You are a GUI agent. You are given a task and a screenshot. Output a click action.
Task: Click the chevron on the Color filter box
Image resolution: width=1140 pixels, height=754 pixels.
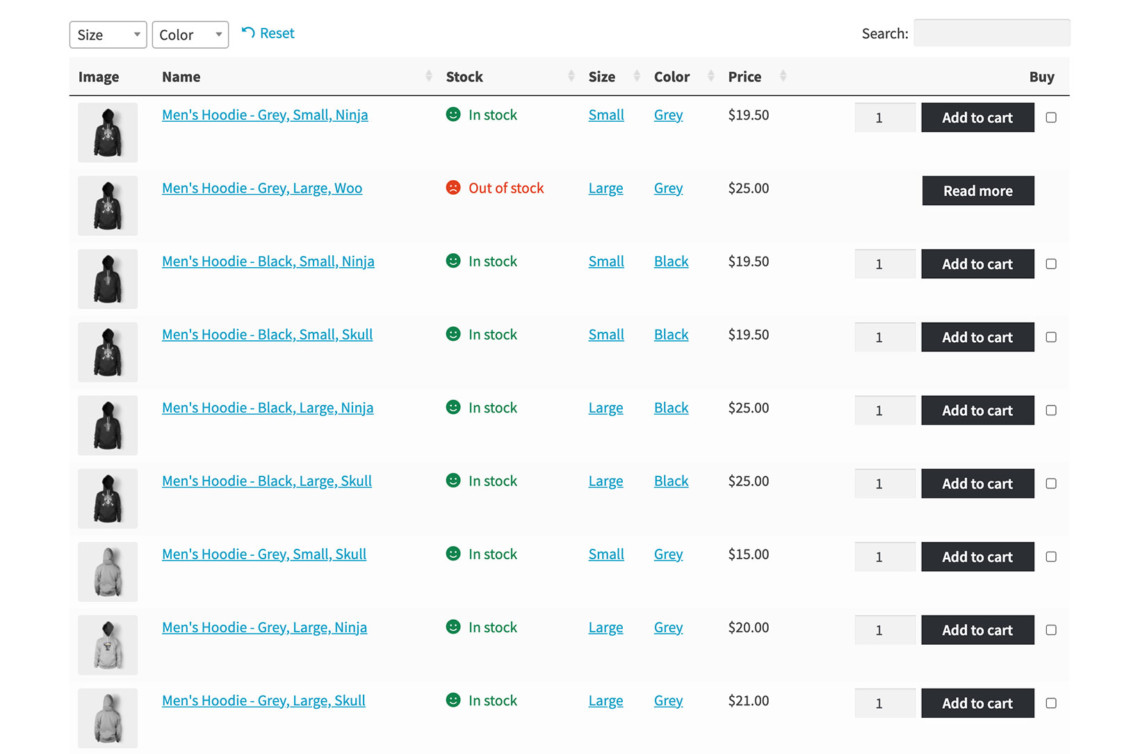tap(218, 34)
